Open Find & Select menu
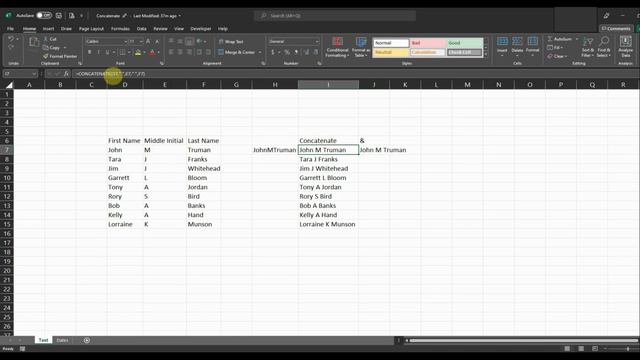This screenshot has height=360, width=640. [x=603, y=47]
